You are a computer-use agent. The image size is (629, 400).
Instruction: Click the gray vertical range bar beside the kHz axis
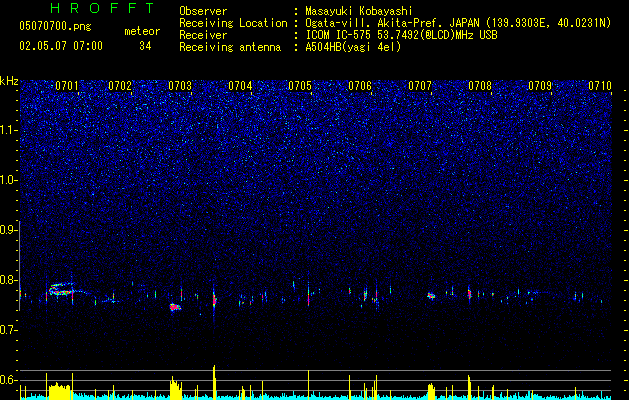(20, 266)
